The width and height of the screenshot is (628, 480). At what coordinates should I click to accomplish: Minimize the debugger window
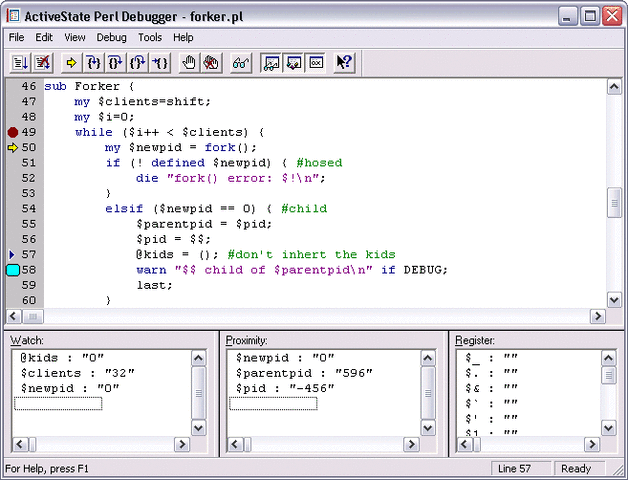[x=568, y=16]
